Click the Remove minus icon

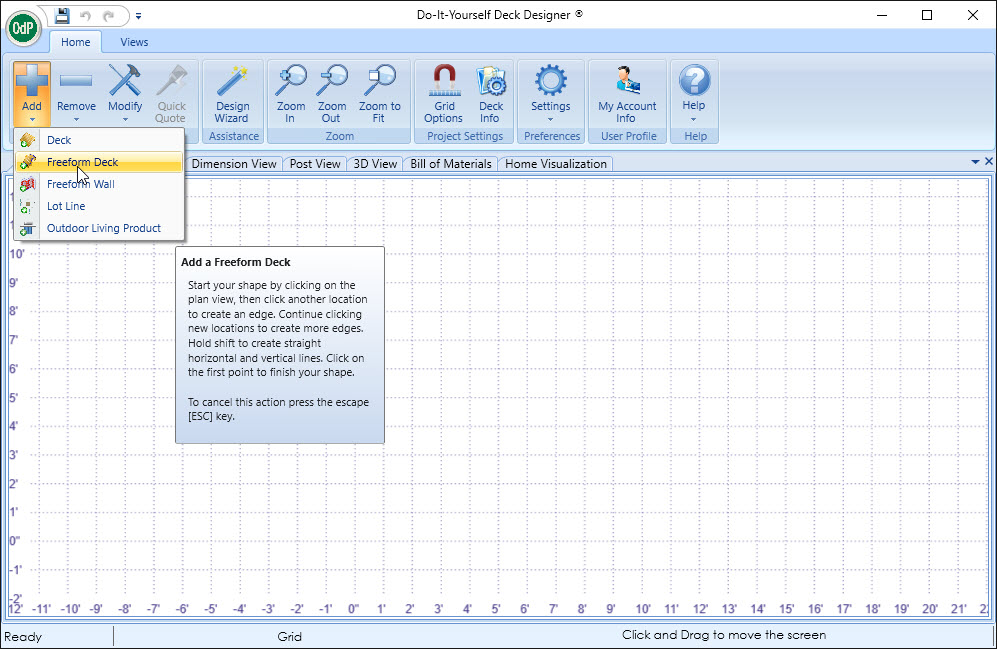point(76,80)
